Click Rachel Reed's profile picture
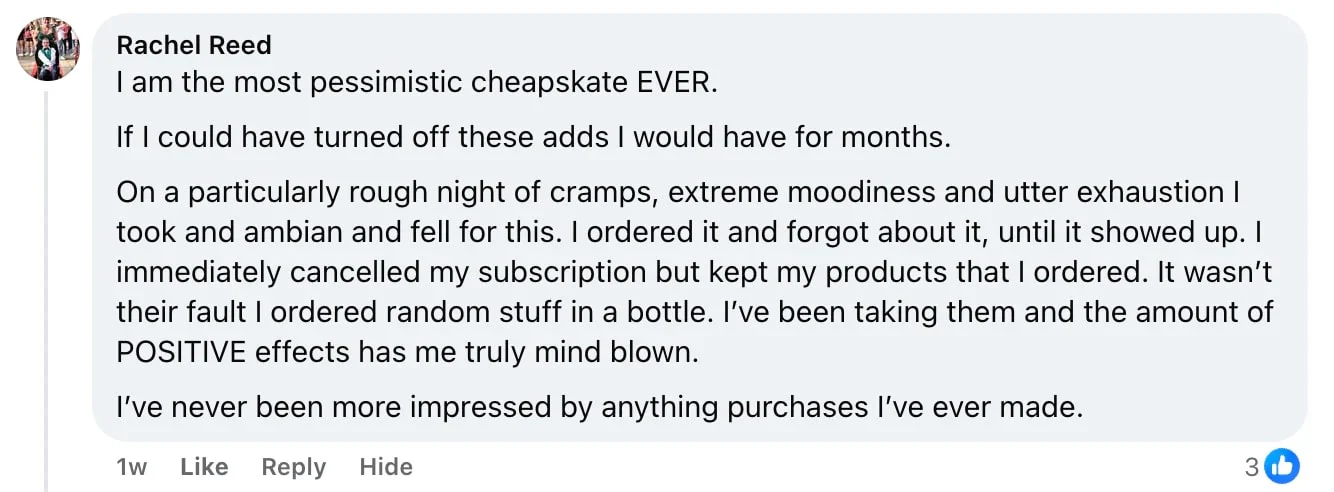Screen dimensions: 1334x492 (48, 50)
